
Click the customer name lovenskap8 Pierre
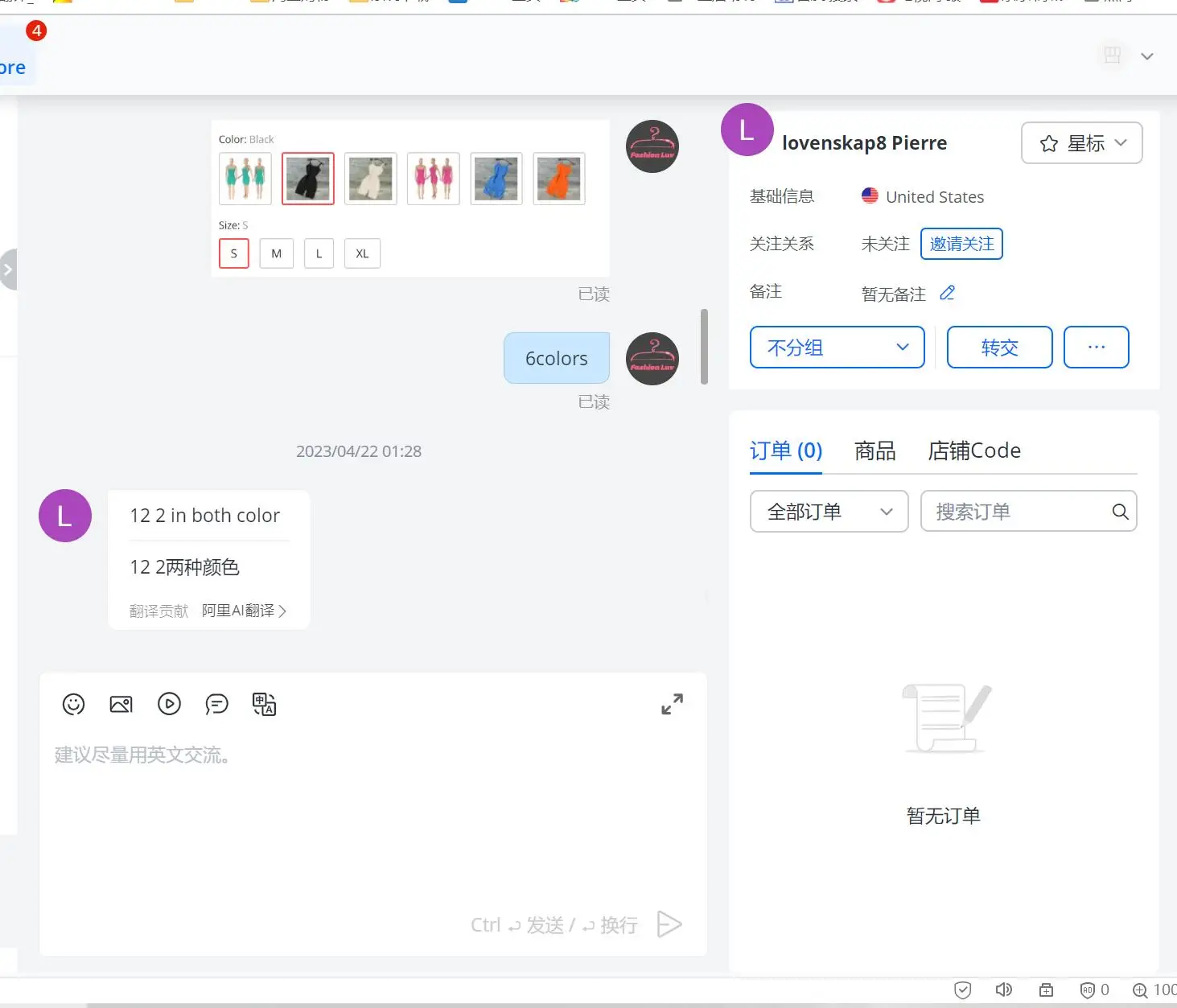coord(864,143)
